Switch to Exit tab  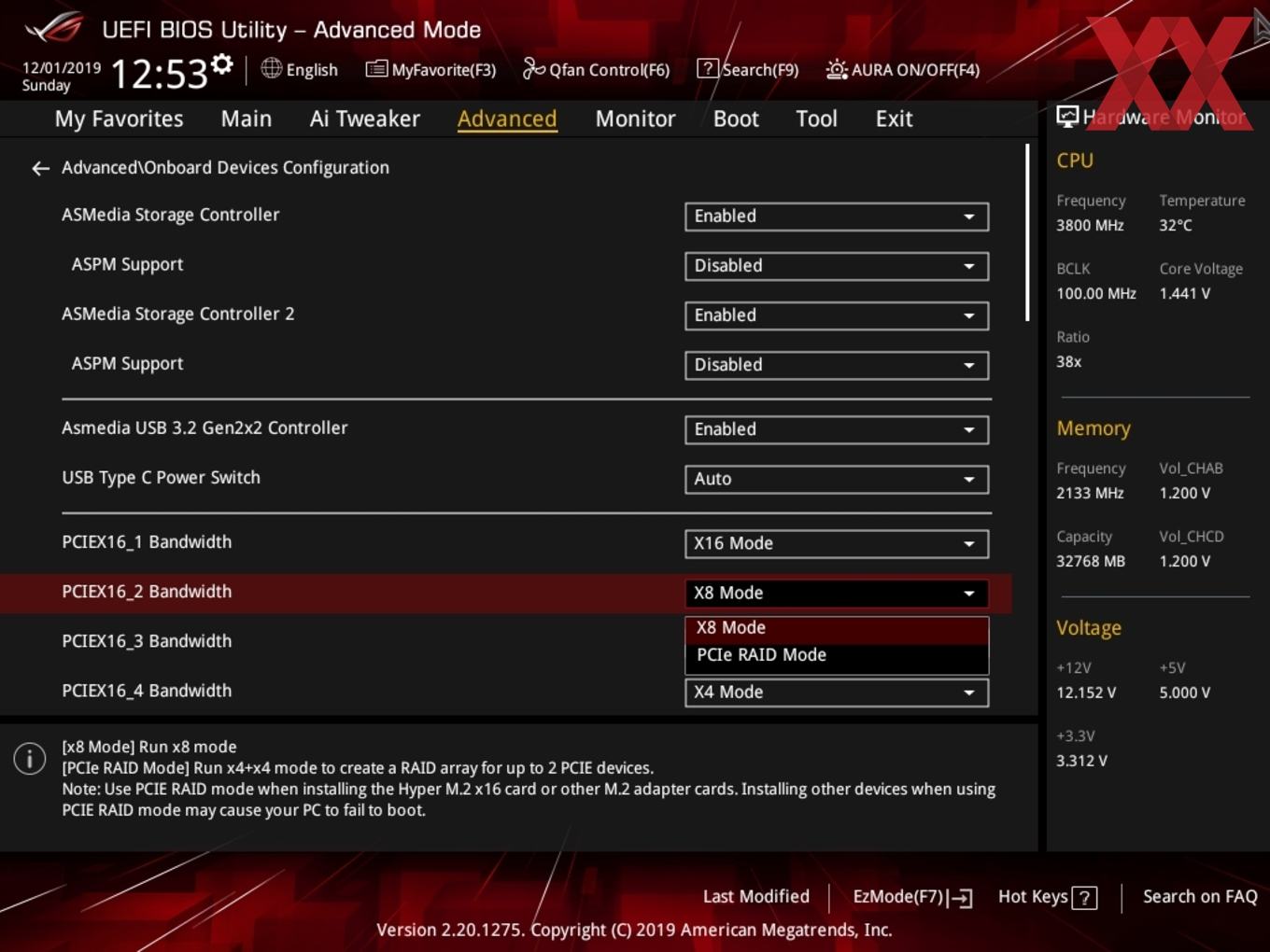(x=894, y=119)
